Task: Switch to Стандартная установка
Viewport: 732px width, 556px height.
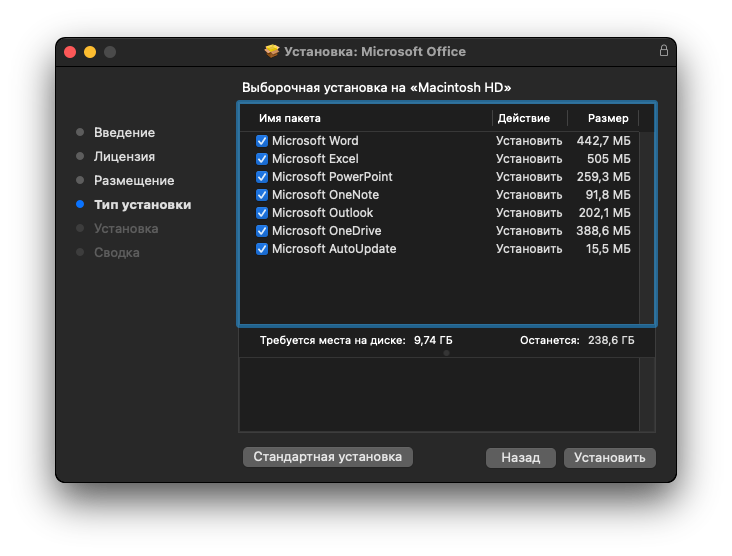Action: (327, 457)
